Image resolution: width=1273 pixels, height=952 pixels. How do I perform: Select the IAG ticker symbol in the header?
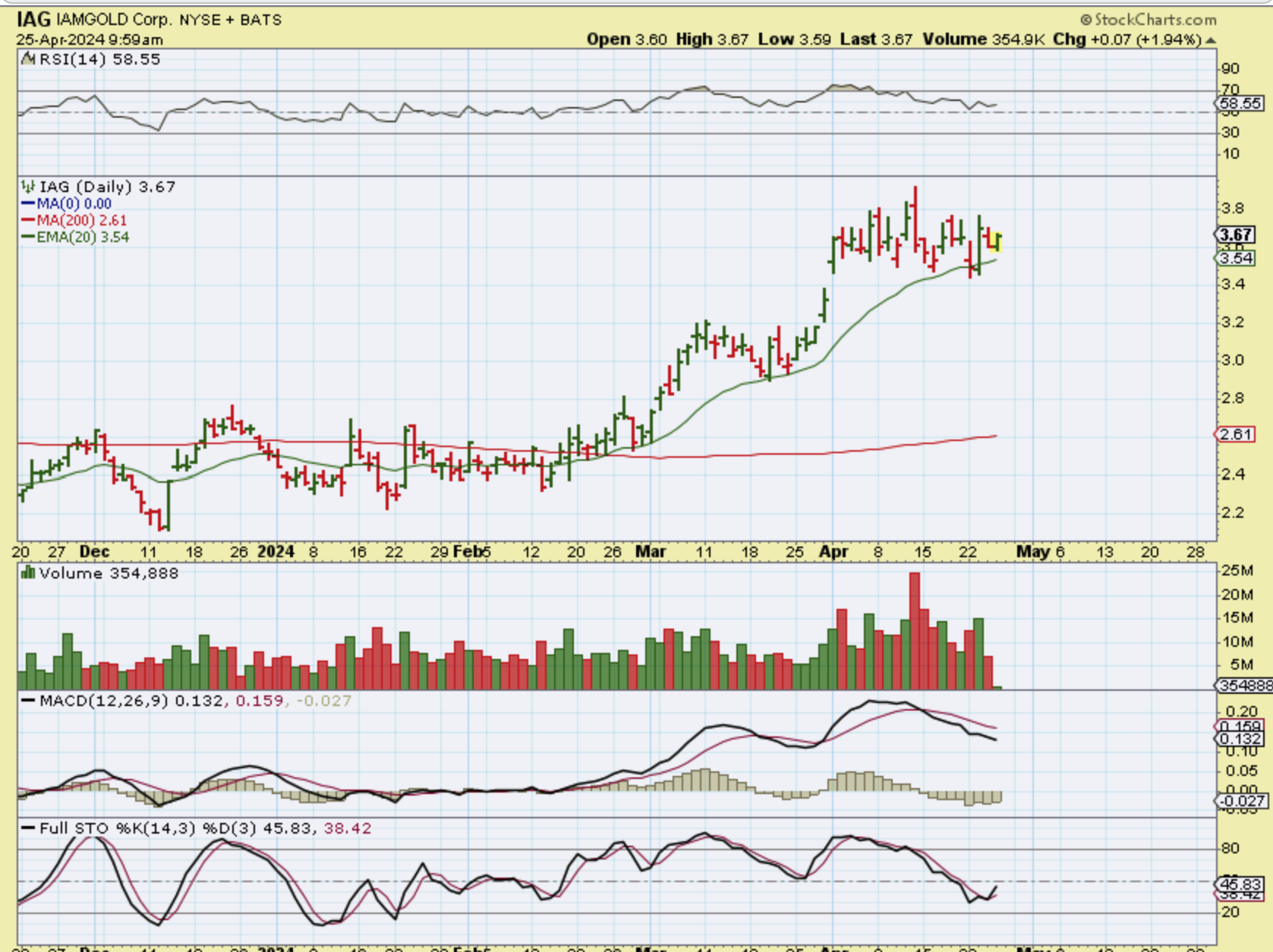(33, 19)
